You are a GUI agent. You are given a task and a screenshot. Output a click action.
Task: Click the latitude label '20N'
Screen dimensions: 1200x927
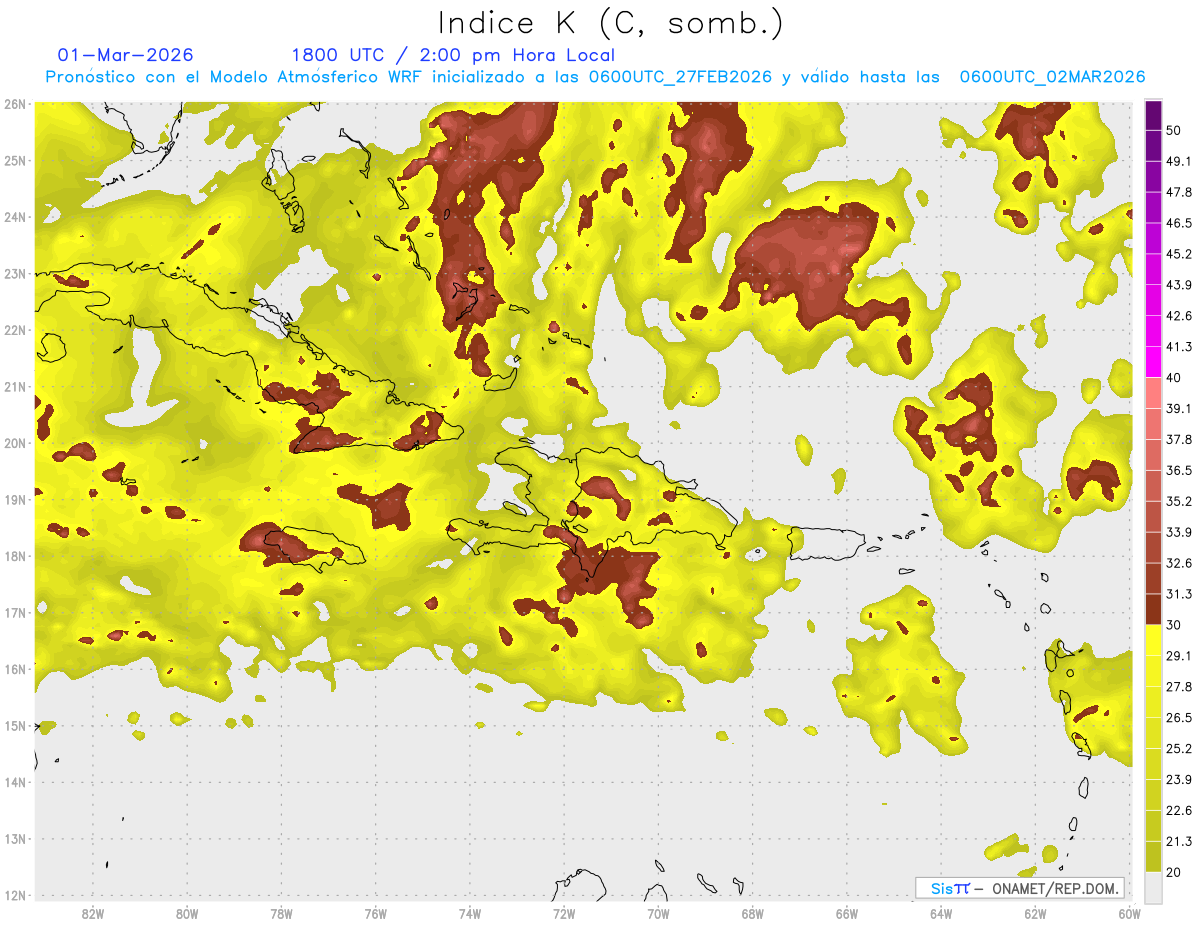[15, 443]
